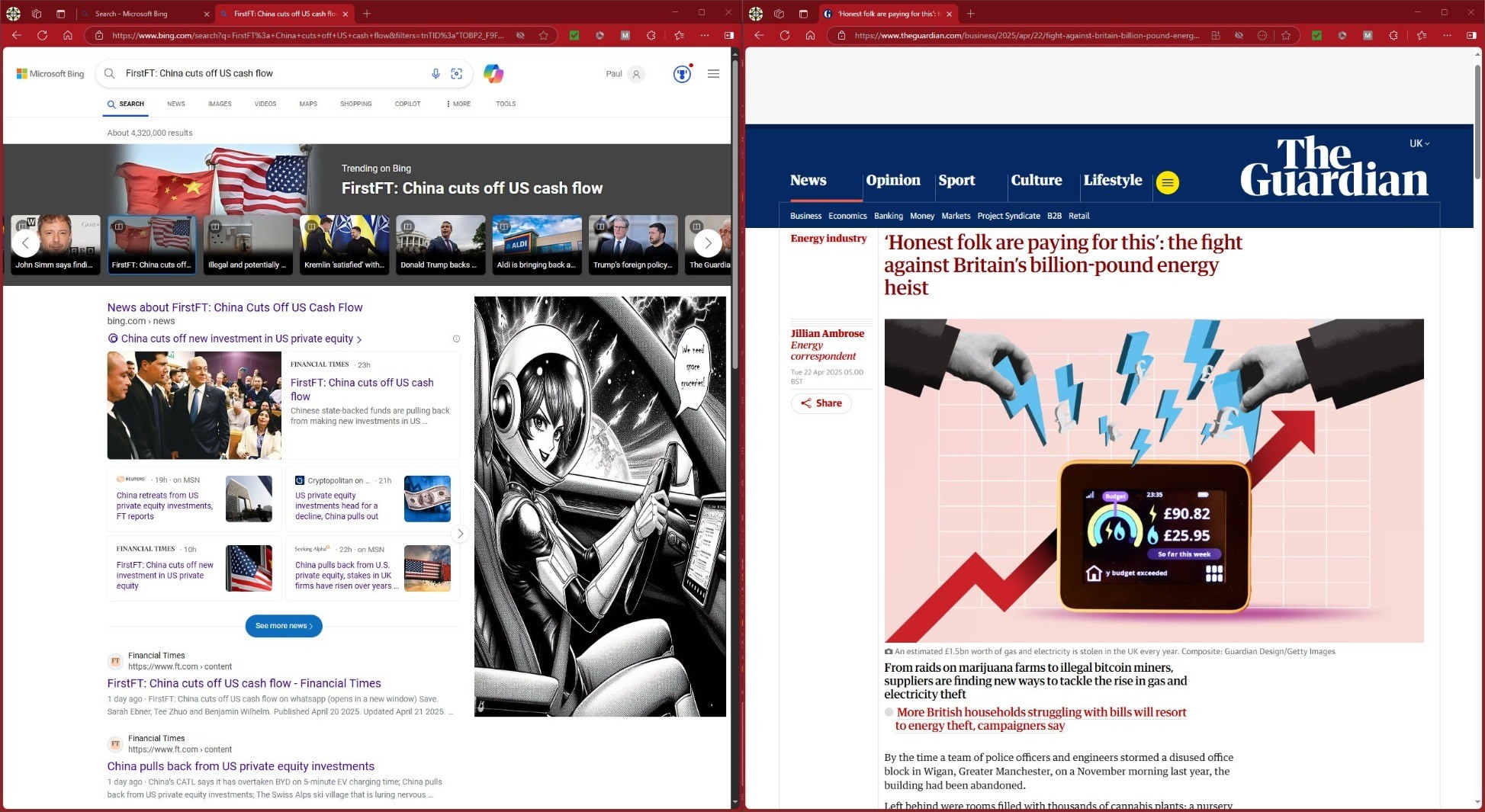Open the 'Donald Trump backs...' trending thumbnail

point(440,244)
